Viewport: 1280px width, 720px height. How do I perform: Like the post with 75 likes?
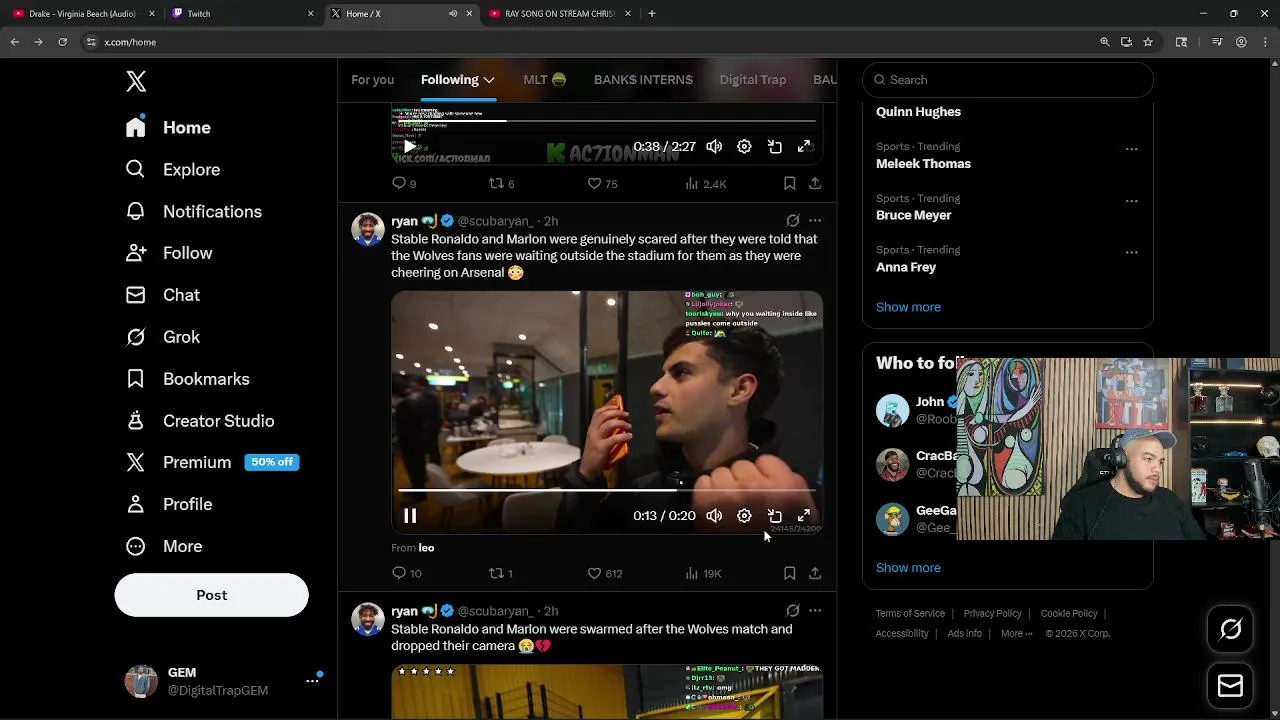(602, 184)
